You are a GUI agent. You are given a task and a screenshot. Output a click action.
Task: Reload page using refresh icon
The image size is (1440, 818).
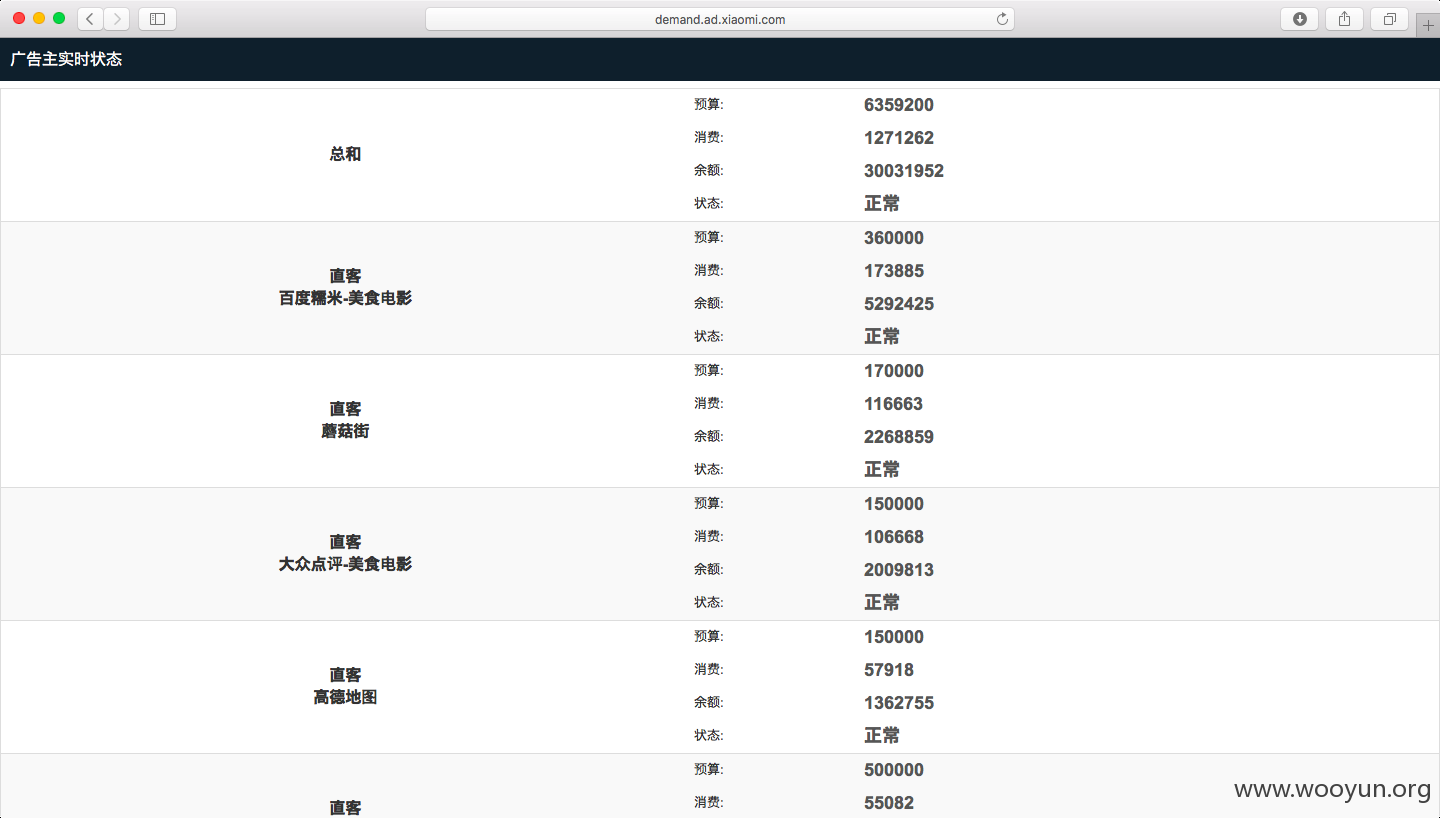point(1002,19)
